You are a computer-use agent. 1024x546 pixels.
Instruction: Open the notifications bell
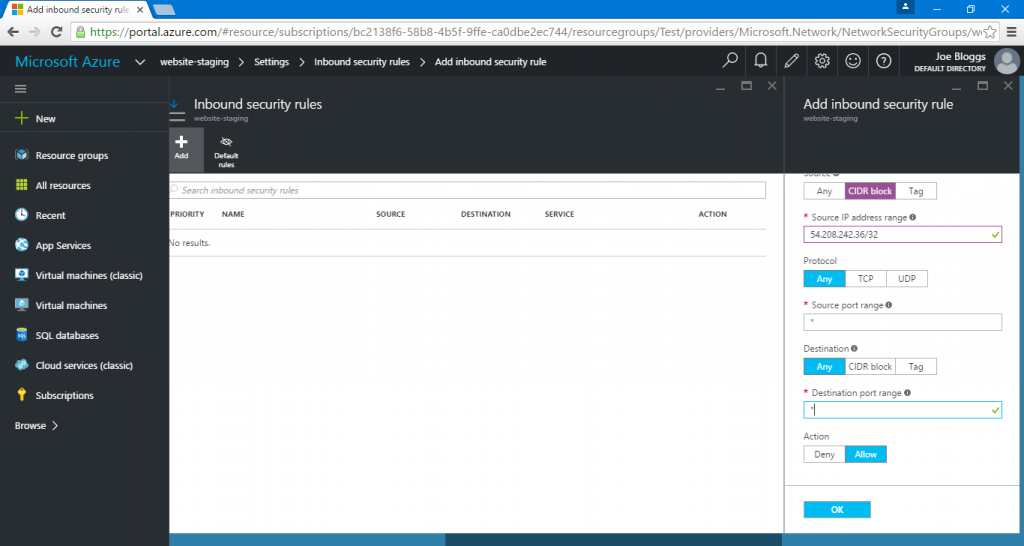761,61
